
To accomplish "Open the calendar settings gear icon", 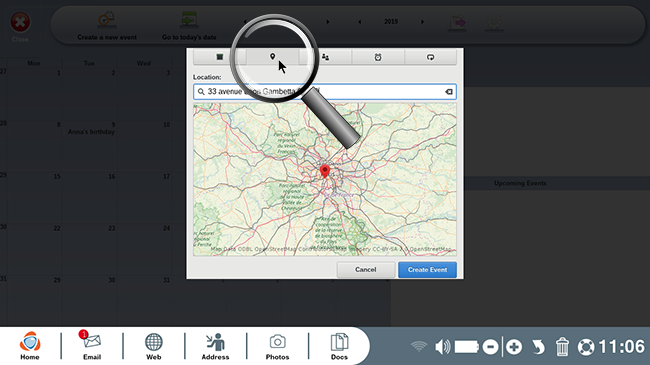I will (495, 22).
